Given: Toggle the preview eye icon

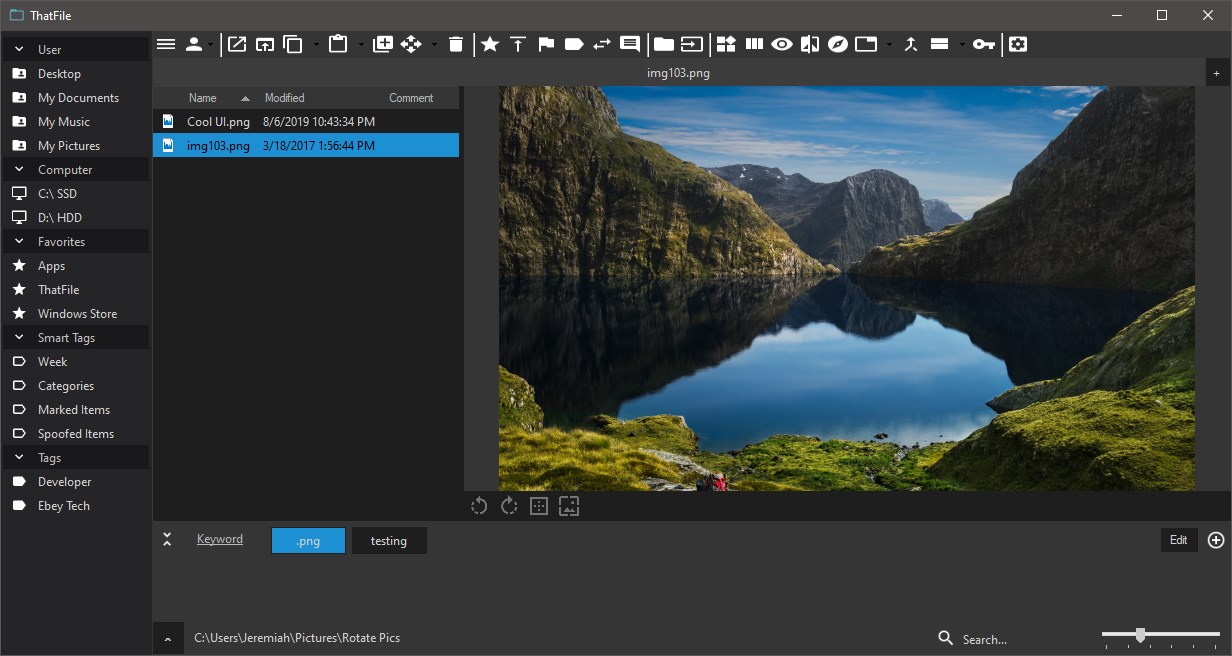Looking at the screenshot, I should [x=782, y=44].
